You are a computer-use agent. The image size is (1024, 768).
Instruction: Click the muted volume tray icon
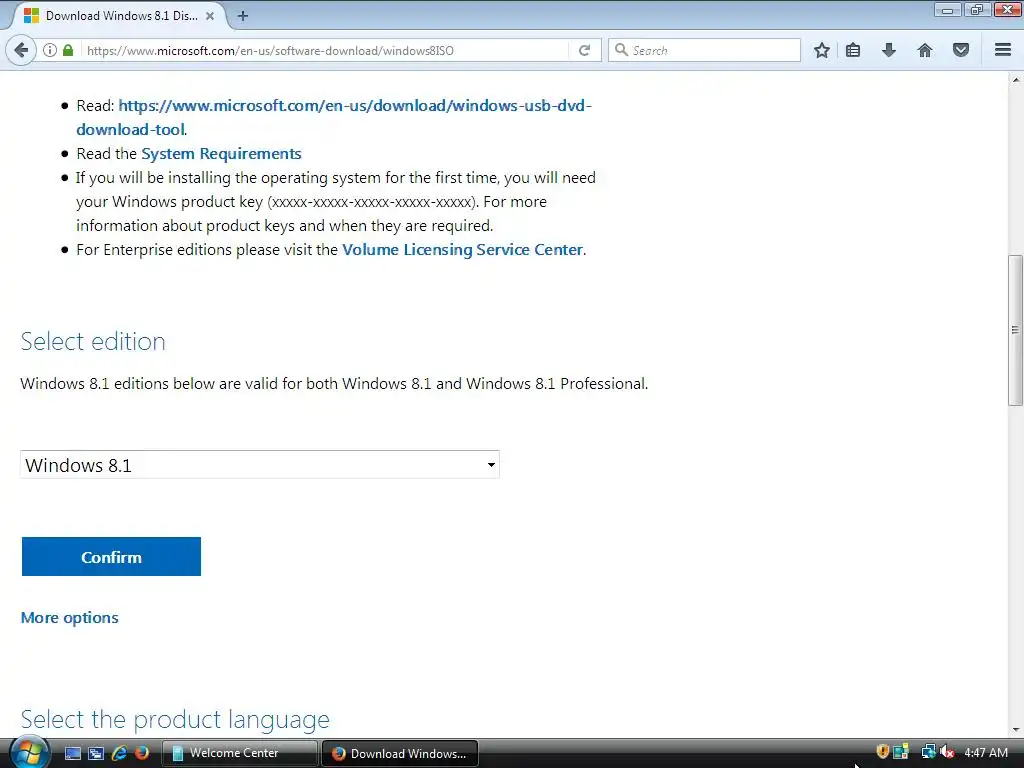click(947, 752)
